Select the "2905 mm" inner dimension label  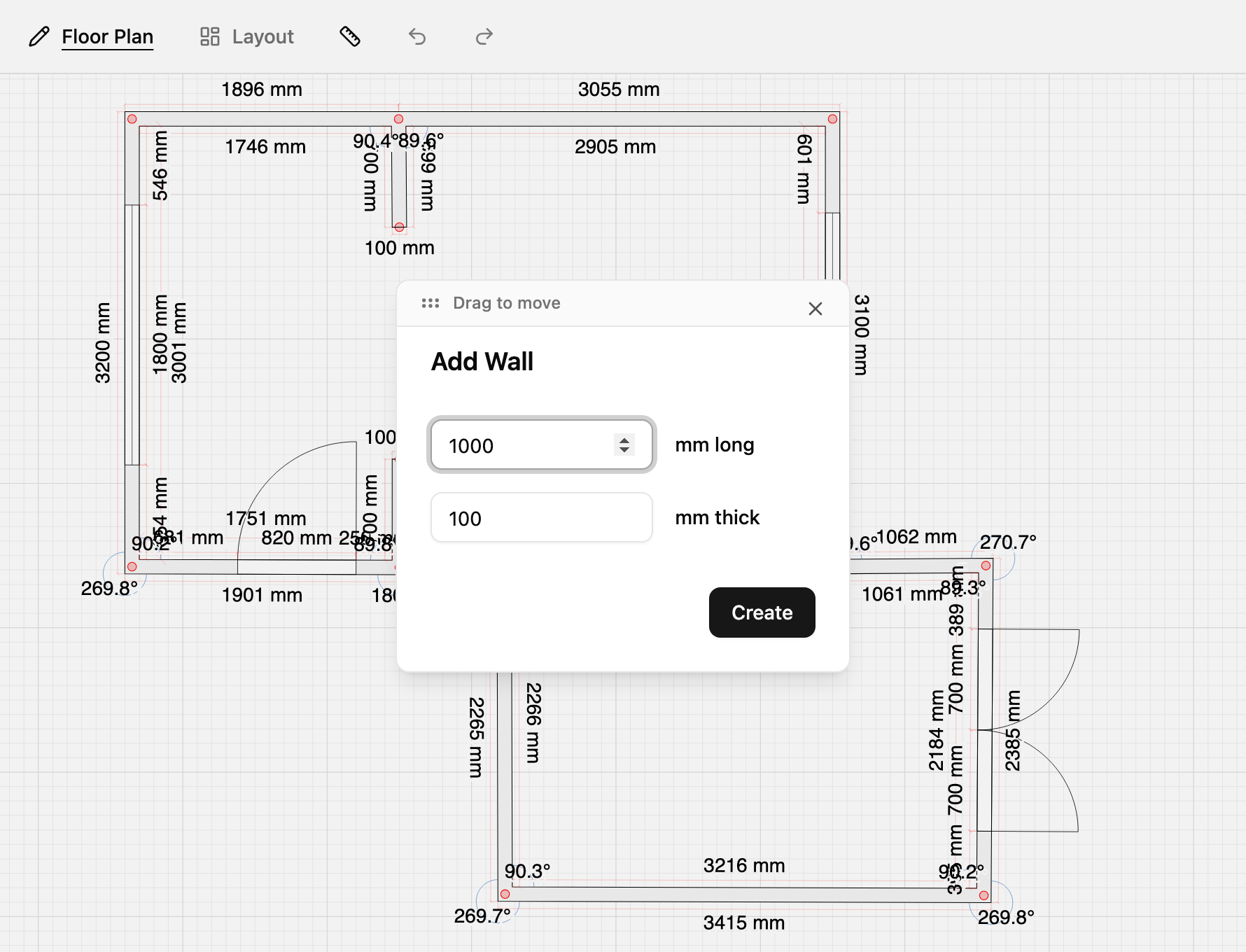tap(615, 147)
